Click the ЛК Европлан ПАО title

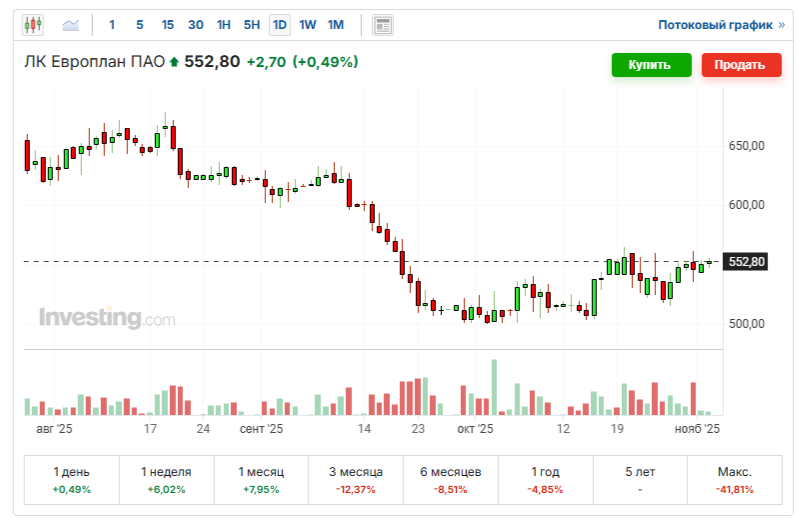click(95, 62)
